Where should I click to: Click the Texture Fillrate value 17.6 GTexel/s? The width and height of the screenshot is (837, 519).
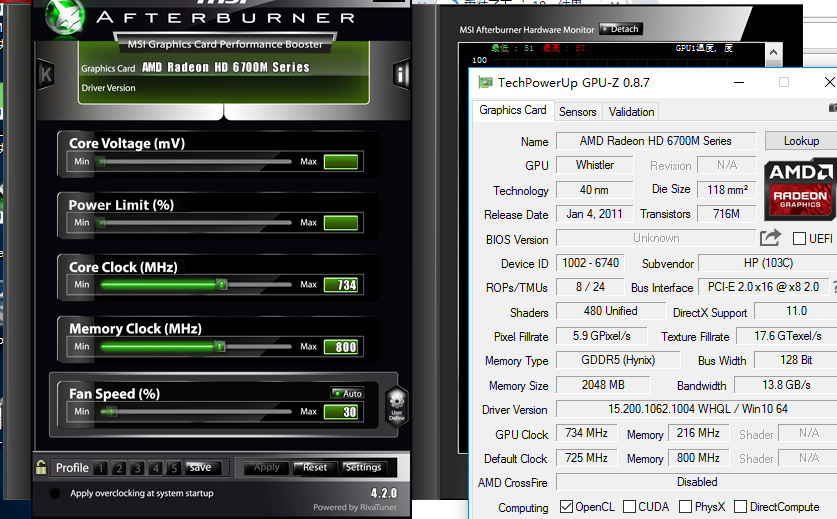[787, 336]
